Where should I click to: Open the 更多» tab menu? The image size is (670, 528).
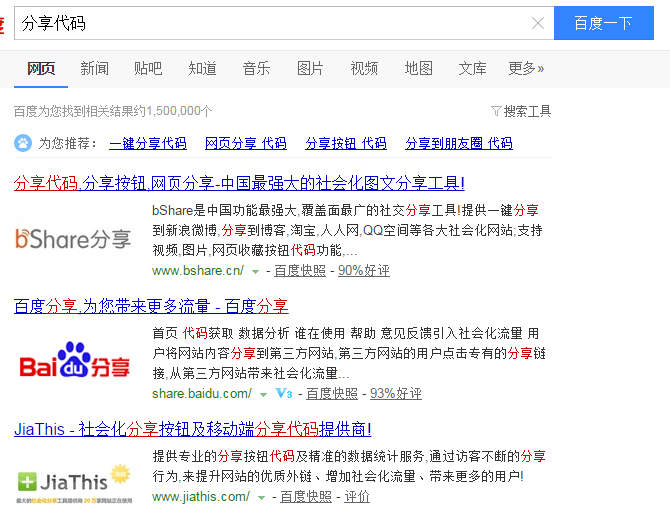pos(526,68)
